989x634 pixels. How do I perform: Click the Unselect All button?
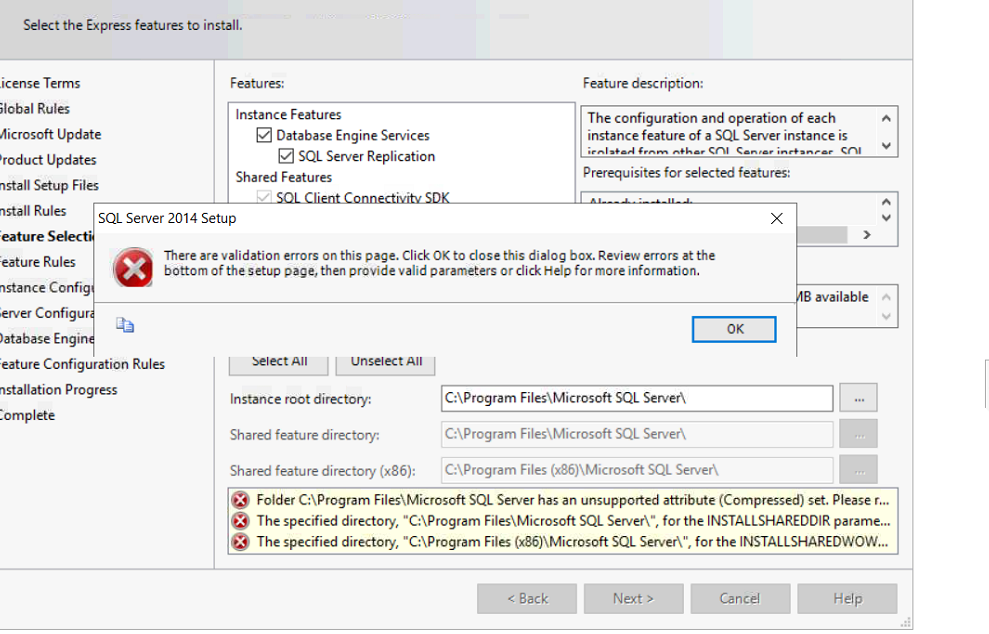[x=385, y=365]
